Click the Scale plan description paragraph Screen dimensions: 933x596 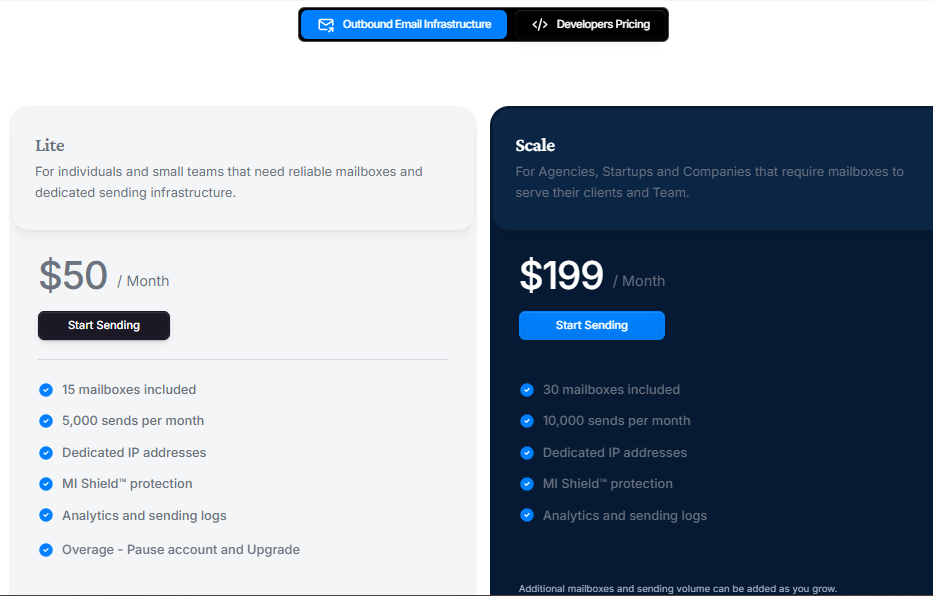tap(709, 182)
